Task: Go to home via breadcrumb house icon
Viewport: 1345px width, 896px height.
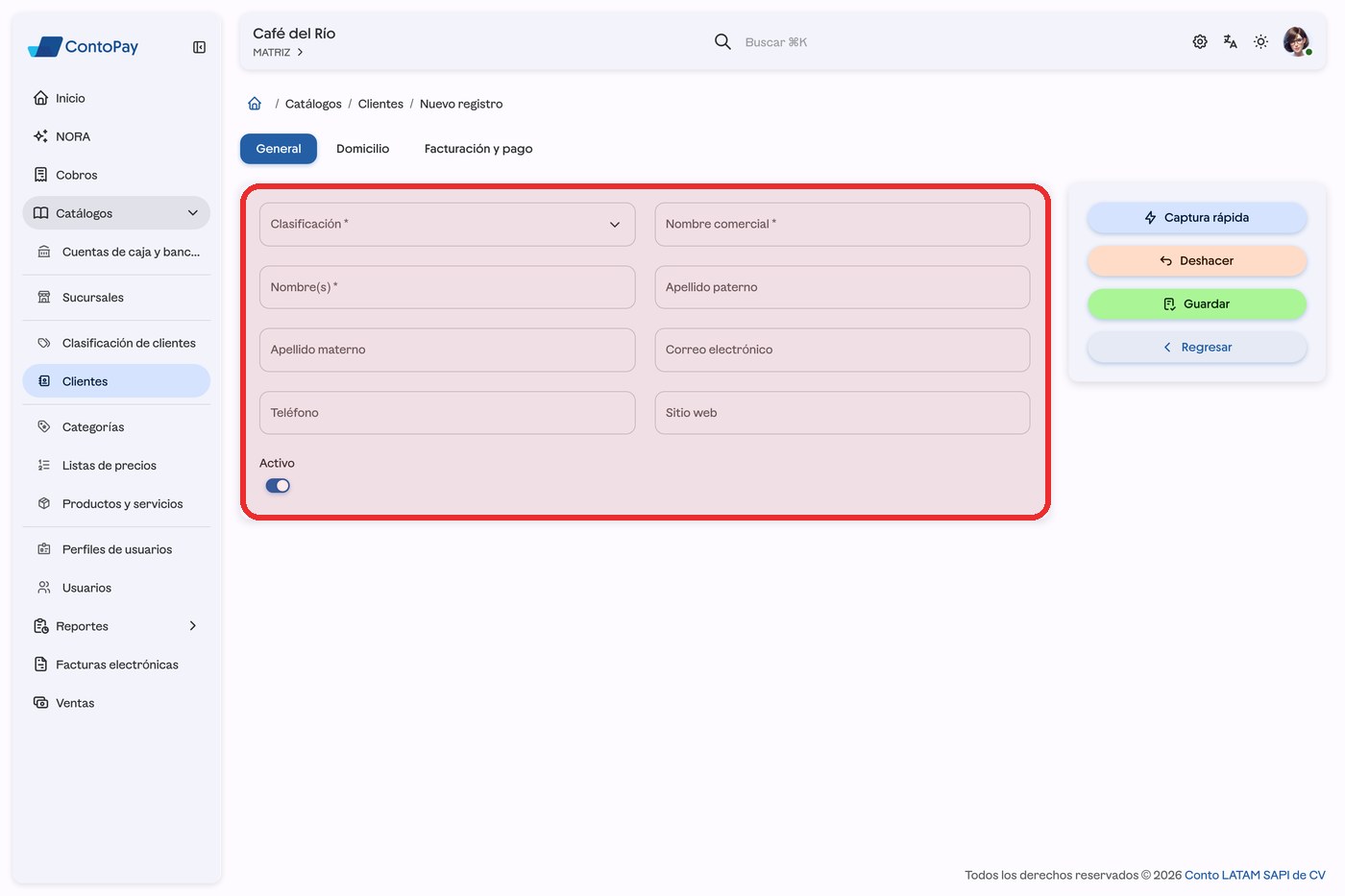Action: tap(255, 104)
